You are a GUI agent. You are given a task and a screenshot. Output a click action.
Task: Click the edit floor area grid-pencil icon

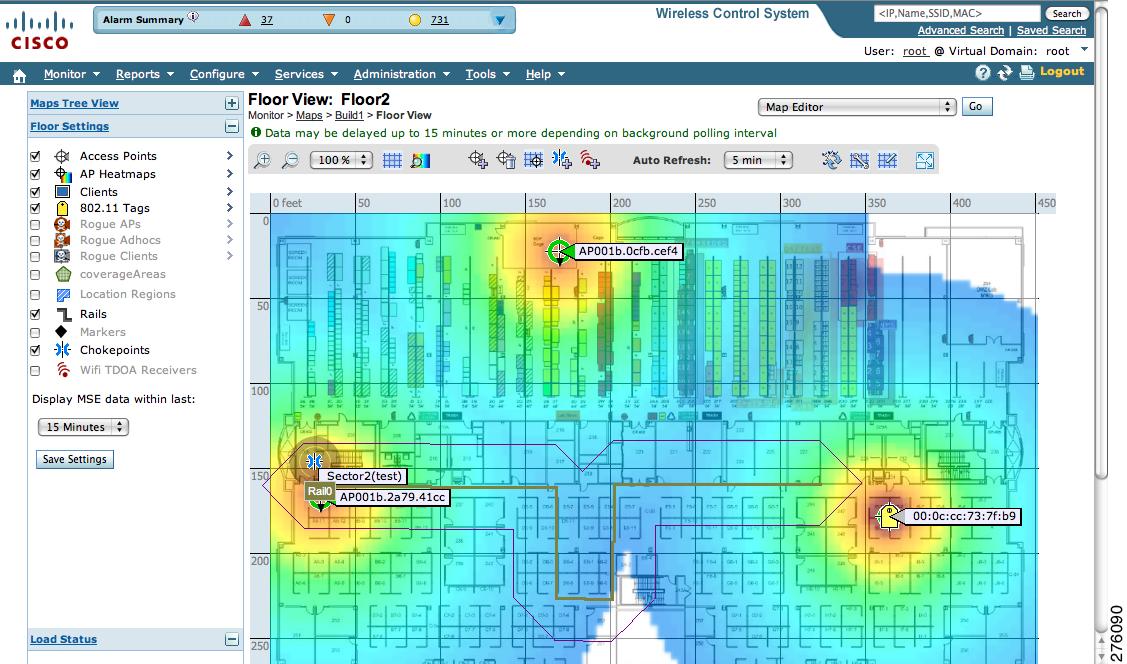(888, 160)
